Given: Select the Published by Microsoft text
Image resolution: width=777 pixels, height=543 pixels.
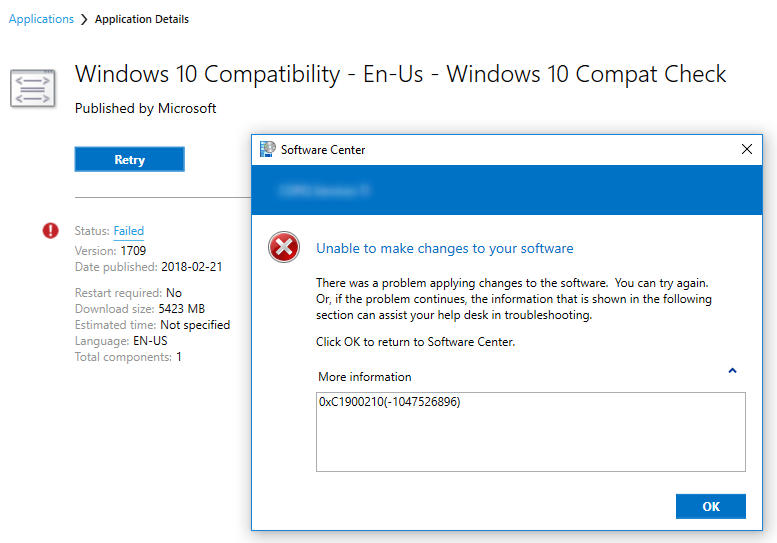Looking at the screenshot, I should [x=145, y=108].
